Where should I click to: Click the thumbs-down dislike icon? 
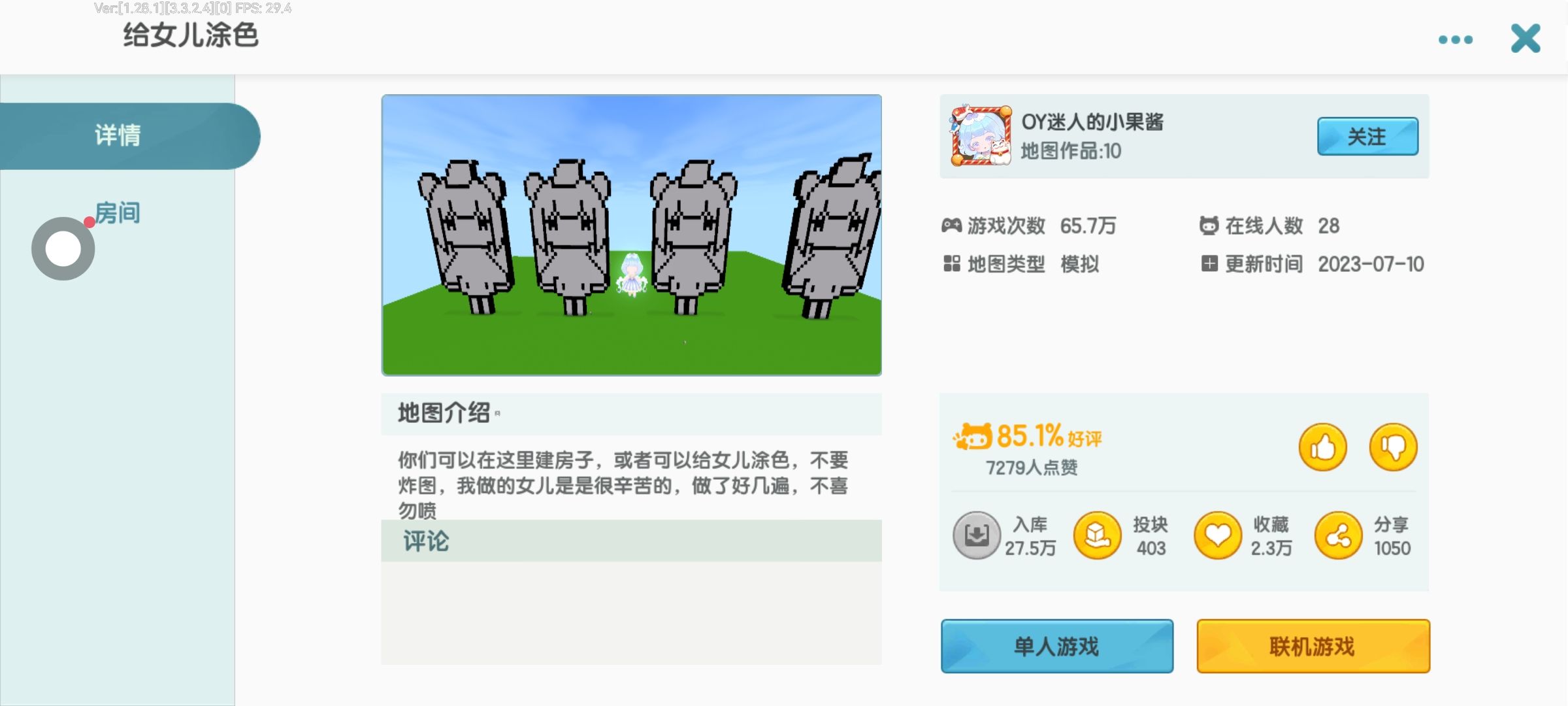pos(1393,447)
